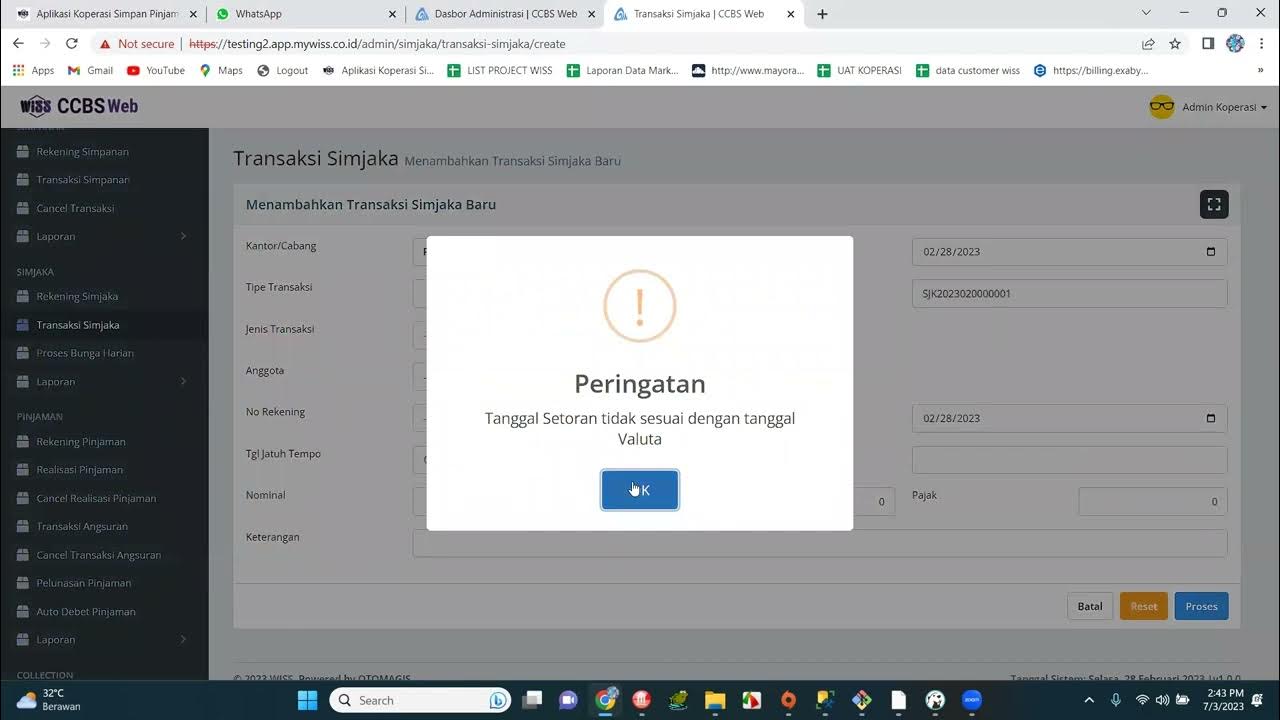1280x720 pixels.
Task: Open Proses Bunga Harian menu item
Action: coord(85,353)
